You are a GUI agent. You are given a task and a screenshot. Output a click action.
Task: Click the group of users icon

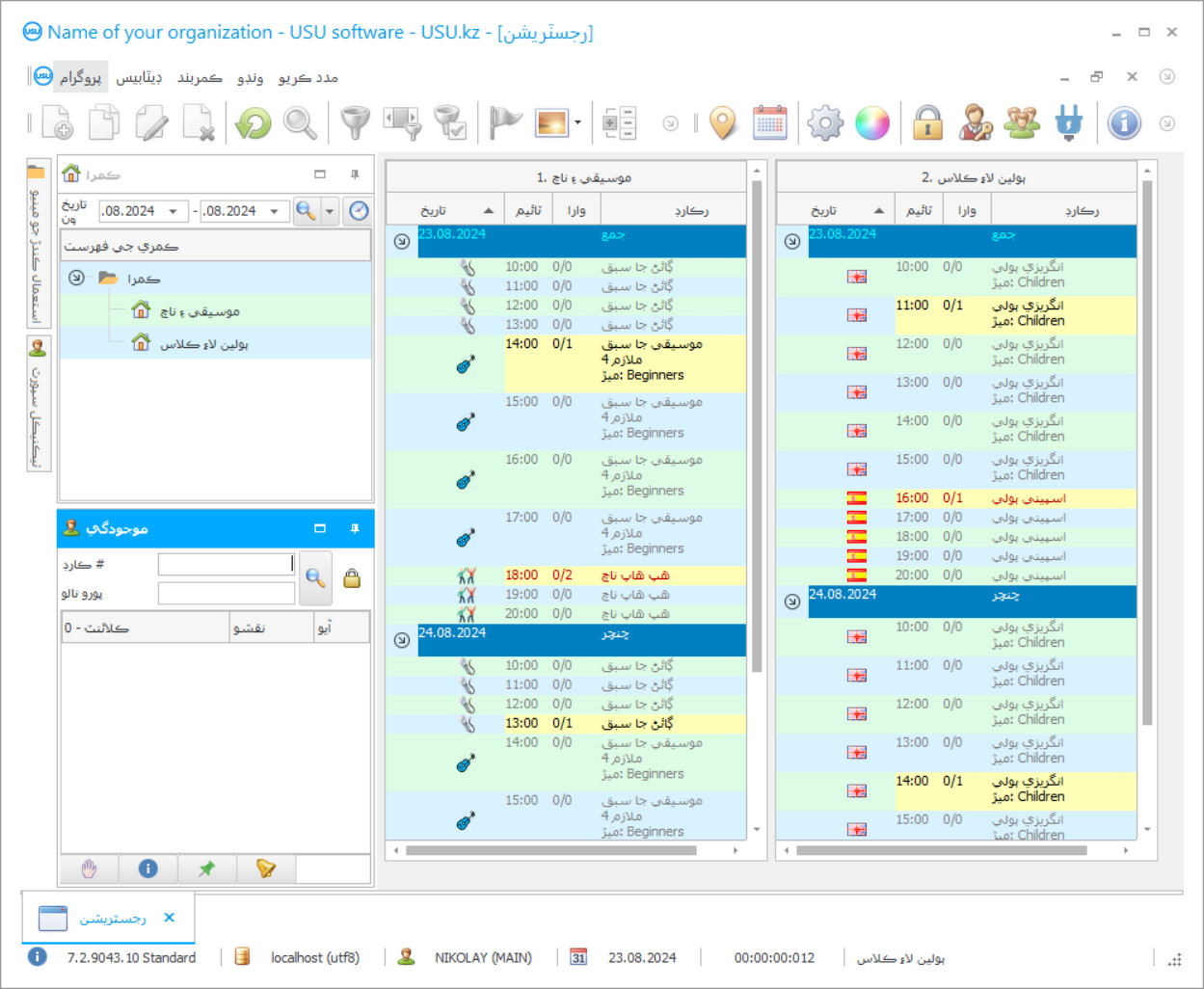1022,123
